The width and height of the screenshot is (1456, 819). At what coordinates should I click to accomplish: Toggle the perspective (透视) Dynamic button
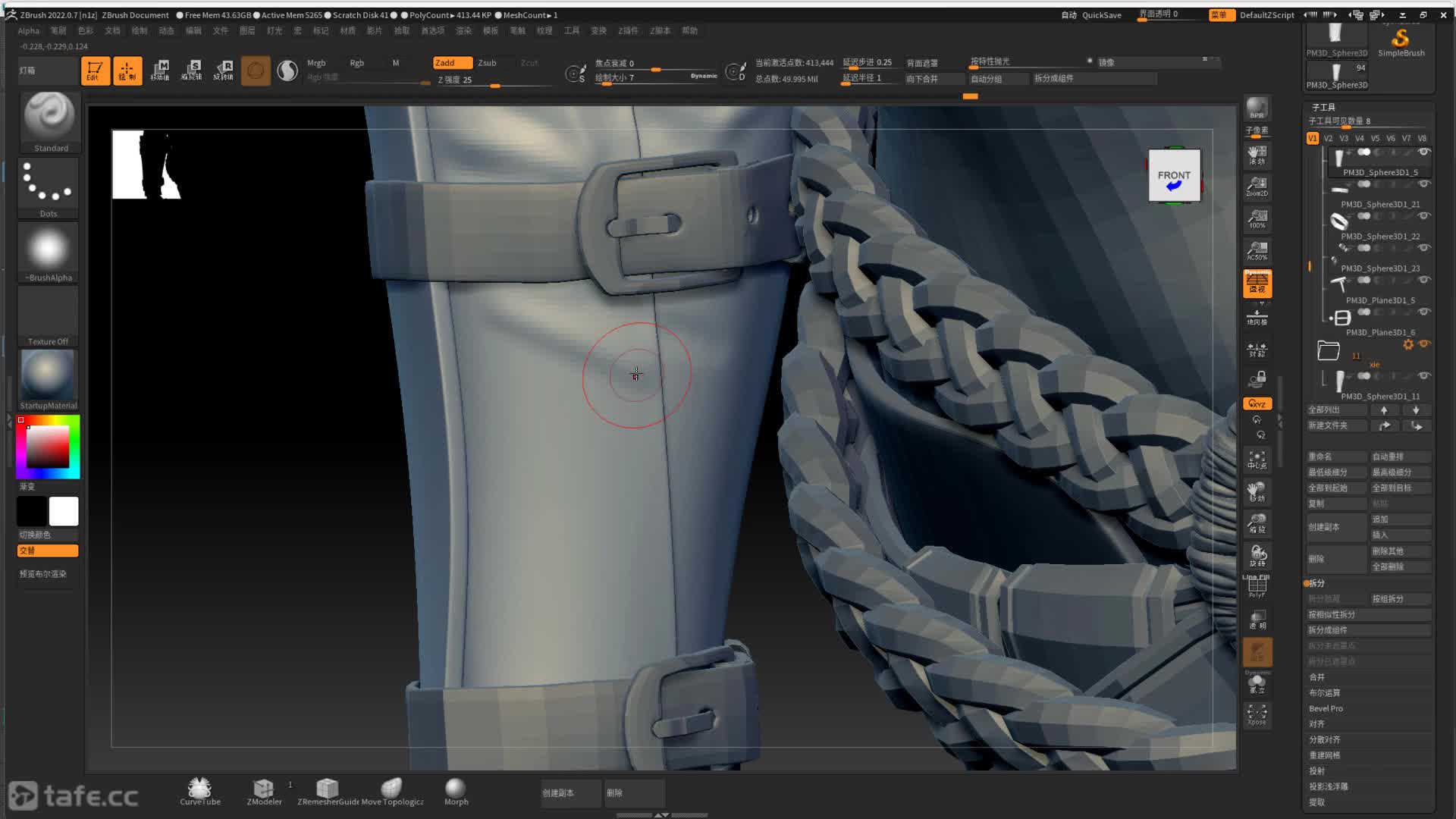pyautogui.click(x=1257, y=283)
